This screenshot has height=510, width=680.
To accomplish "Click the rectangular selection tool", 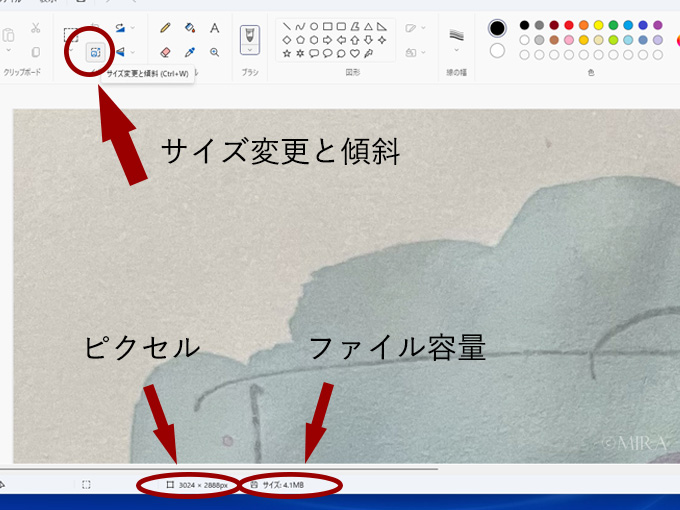I will [71, 38].
